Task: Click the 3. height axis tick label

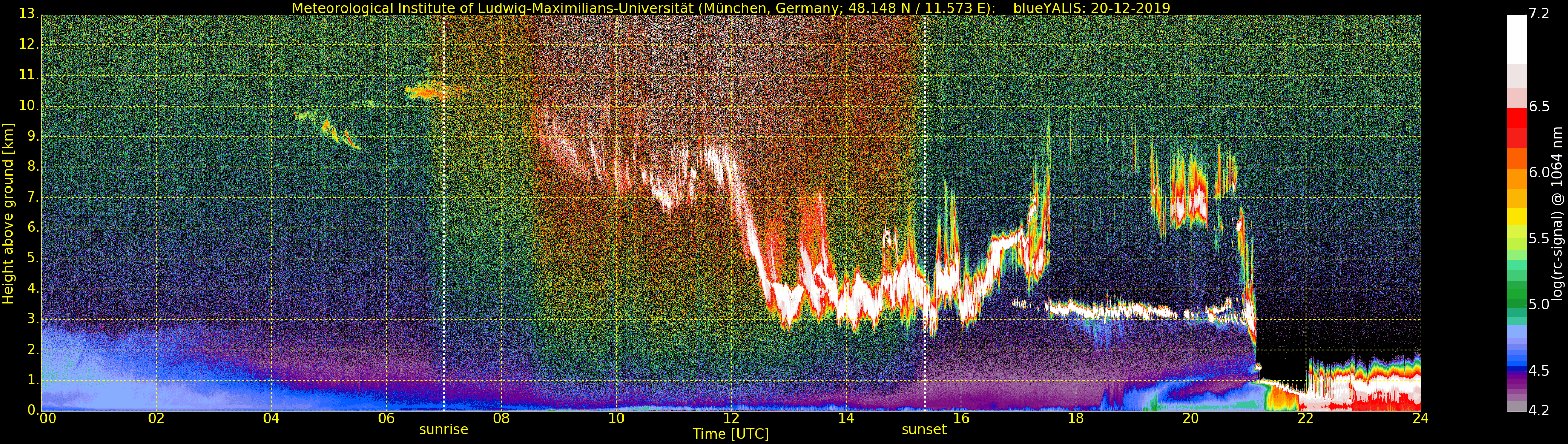Action: tap(33, 318)
